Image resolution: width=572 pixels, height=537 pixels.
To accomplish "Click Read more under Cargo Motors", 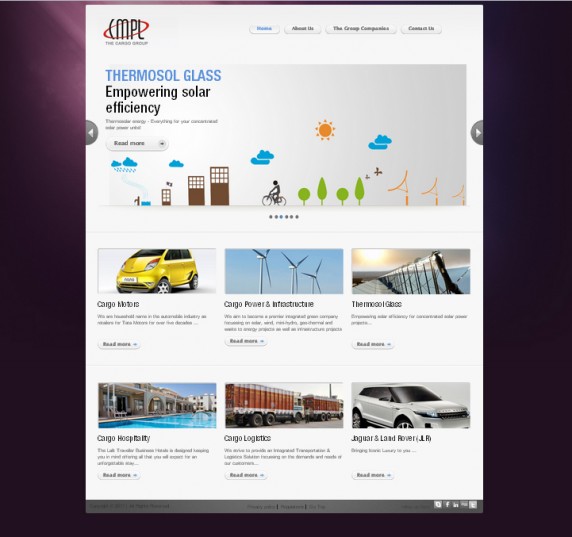I will [119, 344].
